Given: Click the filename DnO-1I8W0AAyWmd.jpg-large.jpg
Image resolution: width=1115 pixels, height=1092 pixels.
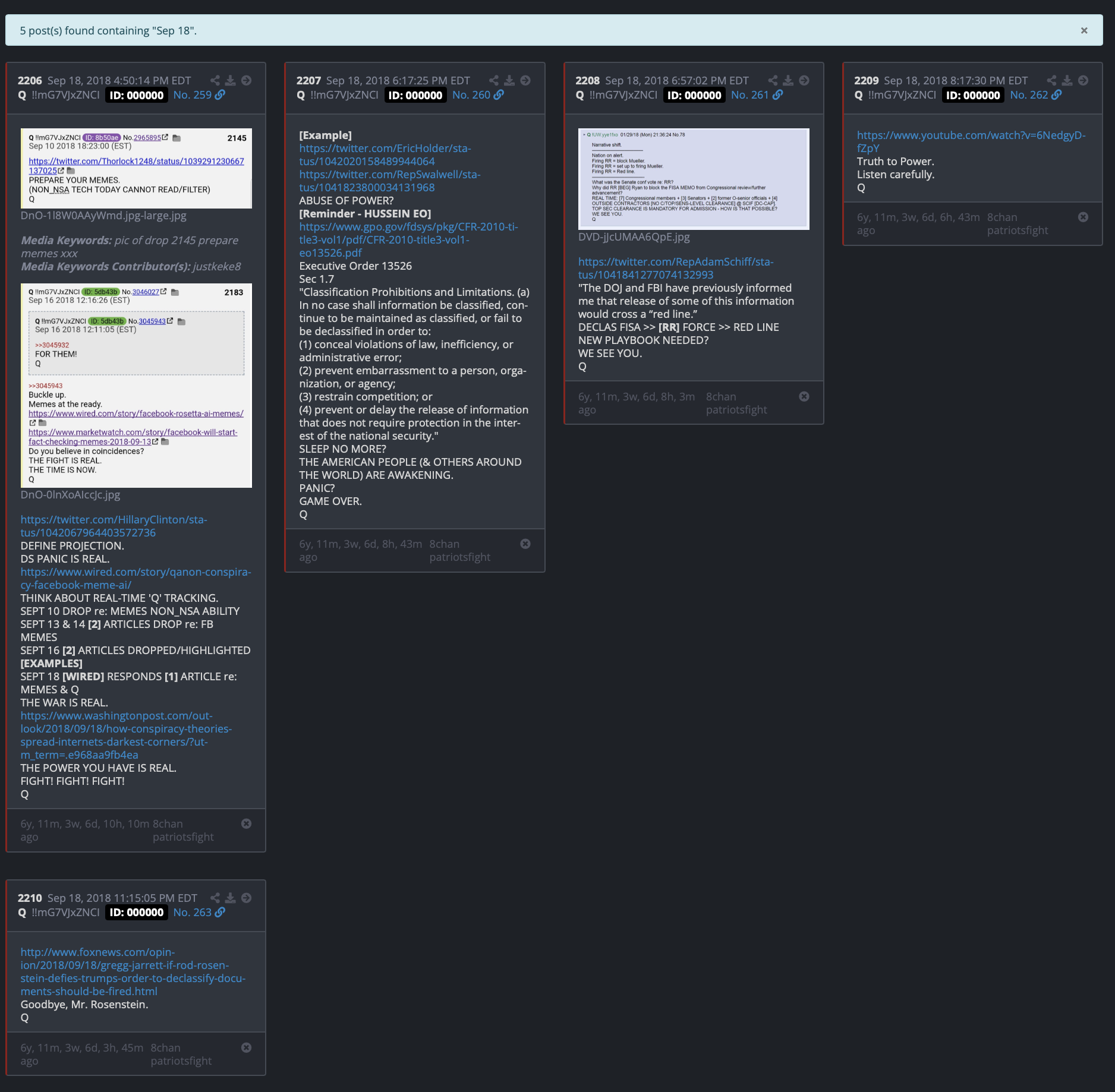Looking at the screenshot, I should pos(103,215).
